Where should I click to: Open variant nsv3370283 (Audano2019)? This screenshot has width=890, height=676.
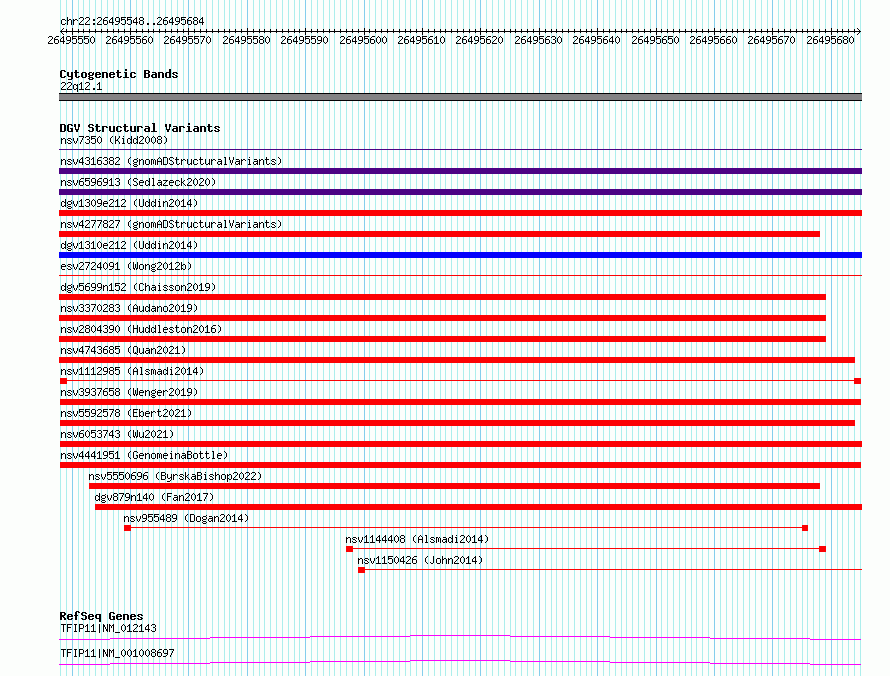tap(129, 308)
